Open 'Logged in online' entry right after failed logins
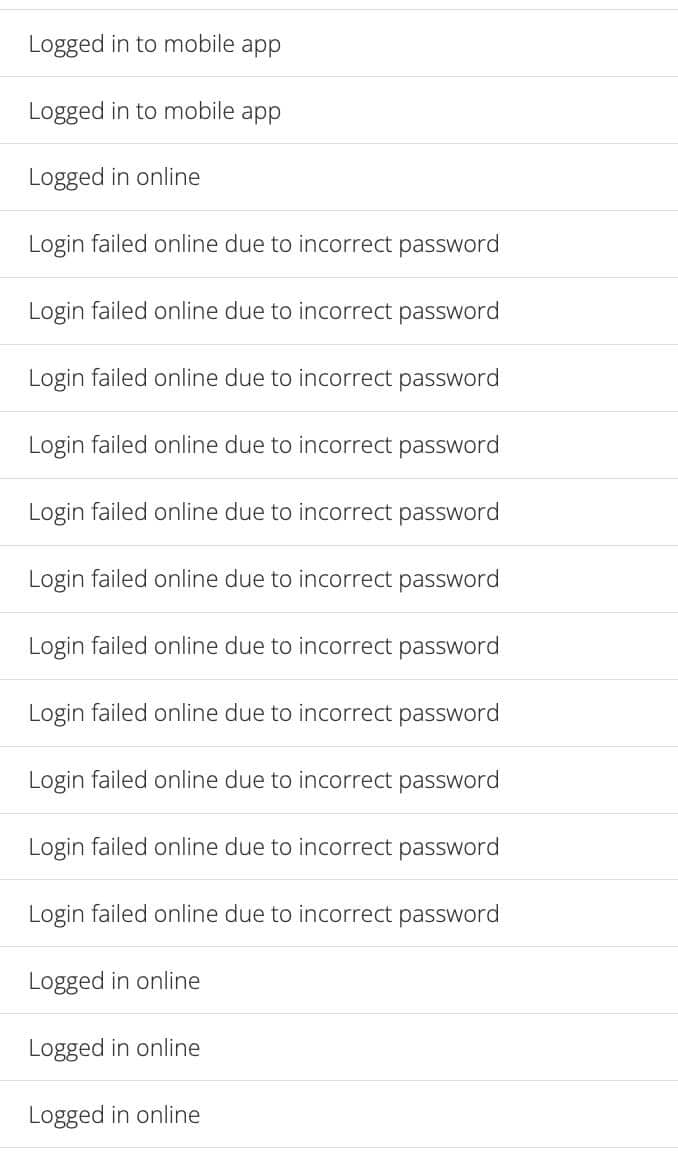The image size is (678, 1156). tap(114, 981)
